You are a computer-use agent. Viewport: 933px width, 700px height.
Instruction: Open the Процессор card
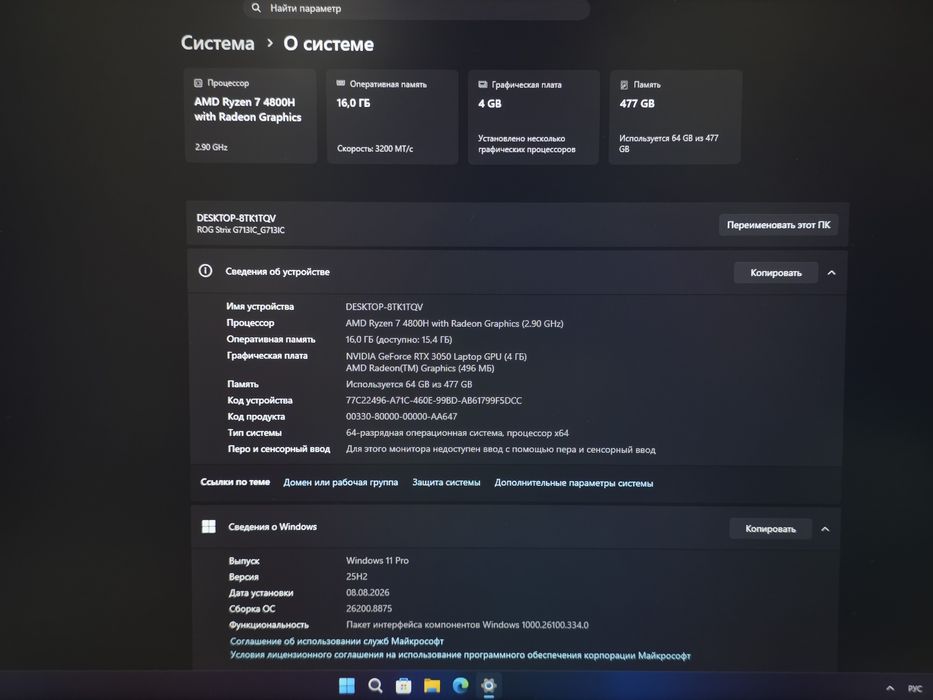pos(251,116)
